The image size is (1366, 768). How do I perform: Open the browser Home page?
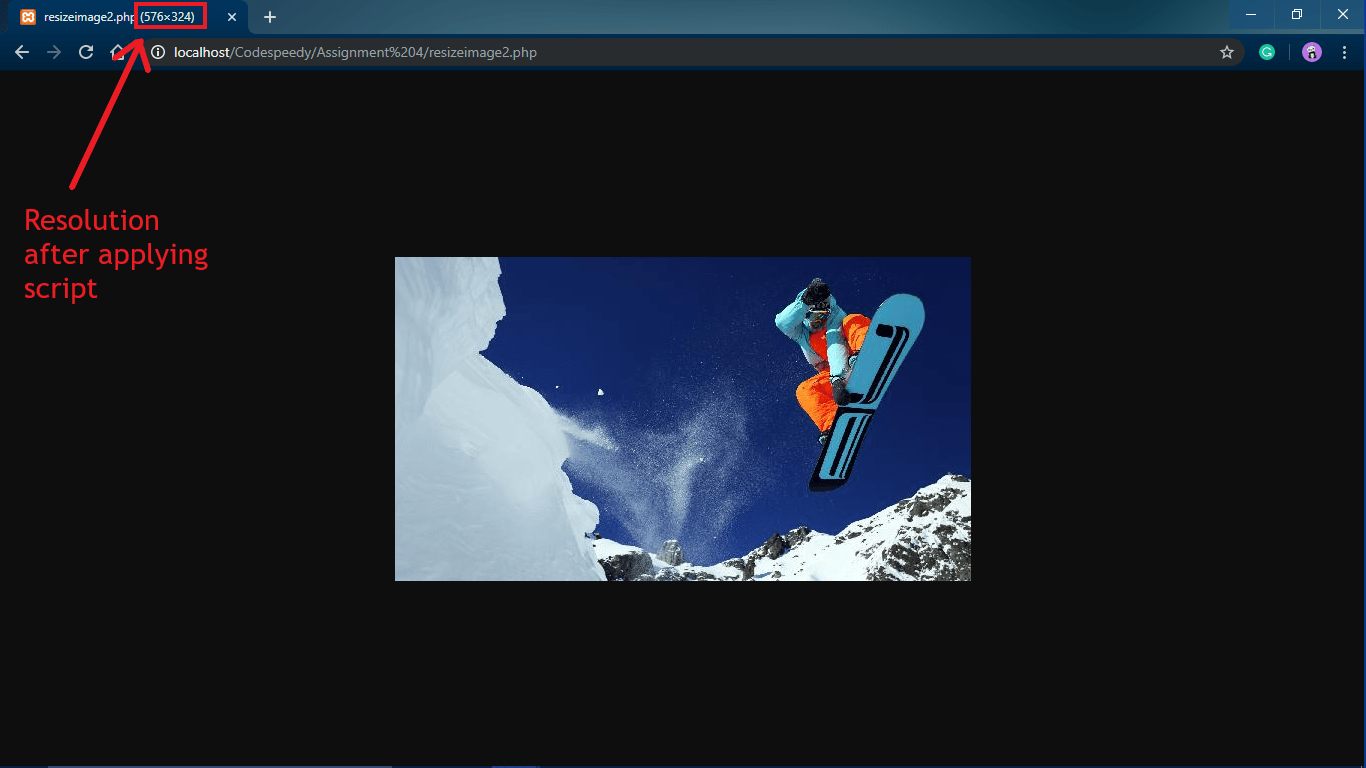point(118,52)
